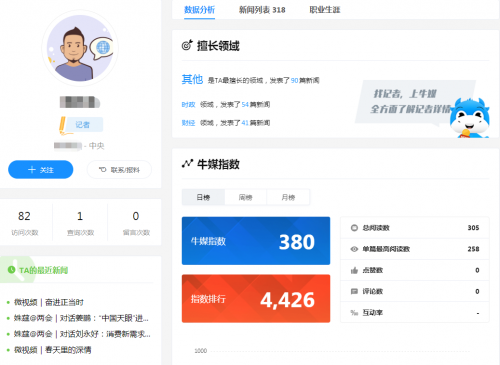Image resolution: width=500 pixels, height=365 pixels.
Task: Open the 时政 field link
Action: coord(188,105)
